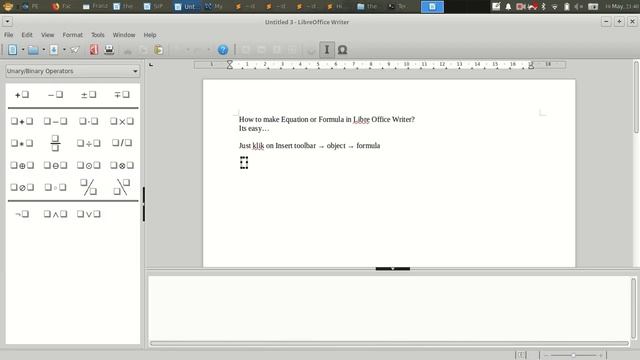This screenshot has height=360, width=640.
Task: Insert the logical AND operator
Action: 56,214
